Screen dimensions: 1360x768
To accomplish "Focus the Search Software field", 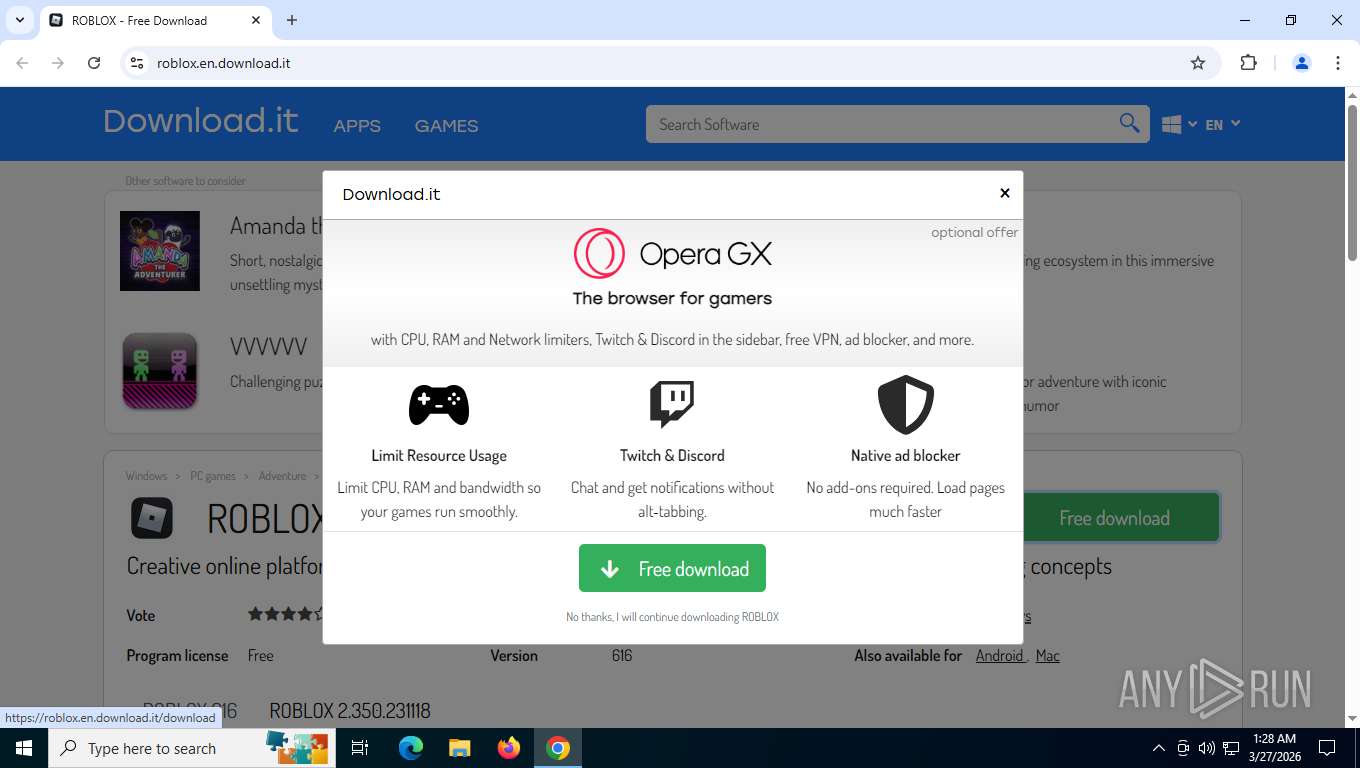I will (880, 124).
